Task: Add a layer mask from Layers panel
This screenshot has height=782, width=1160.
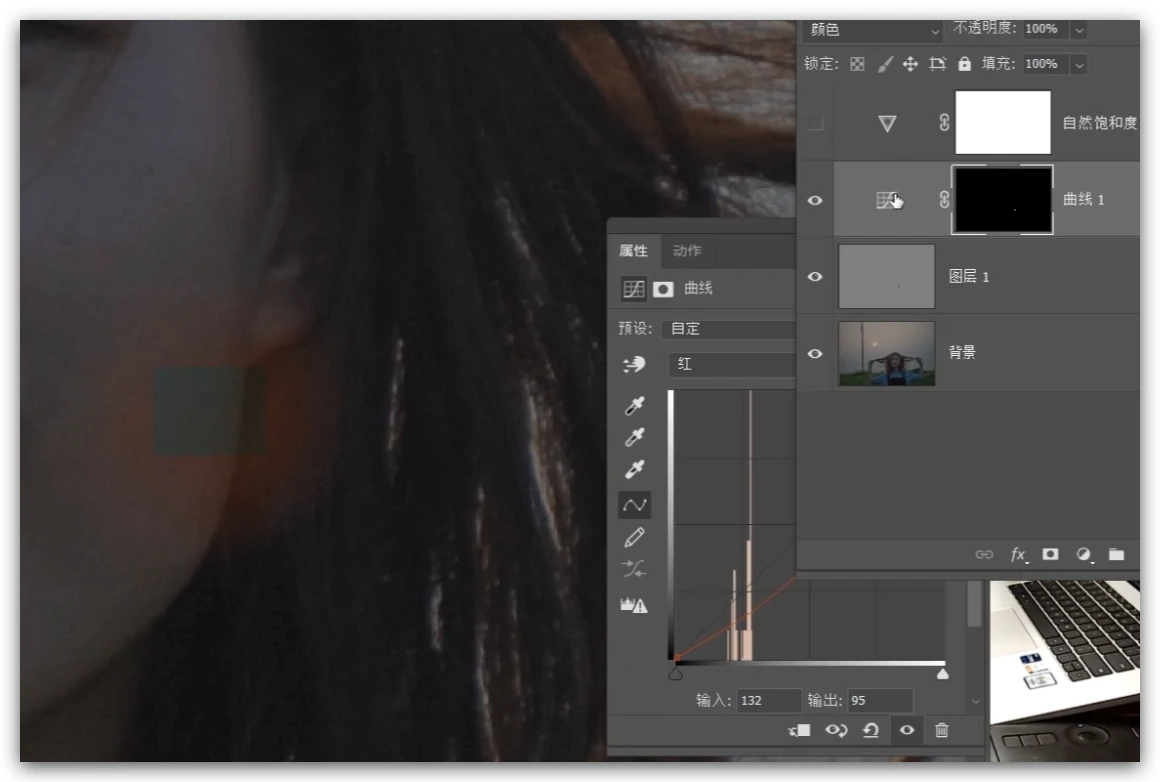Action: tap(1050, 554)
